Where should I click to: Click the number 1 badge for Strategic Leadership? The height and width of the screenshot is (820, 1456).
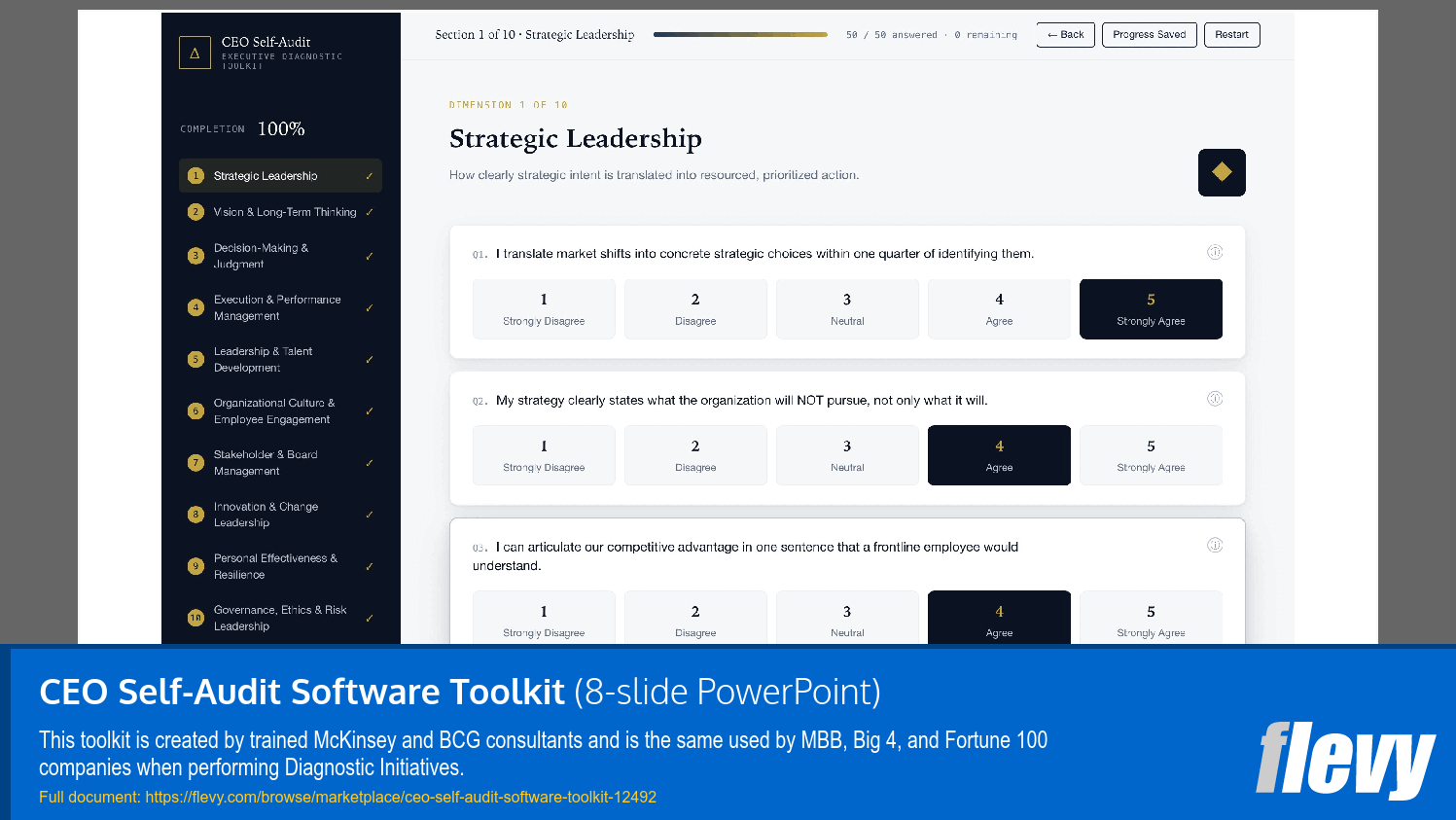pos(195,176)
